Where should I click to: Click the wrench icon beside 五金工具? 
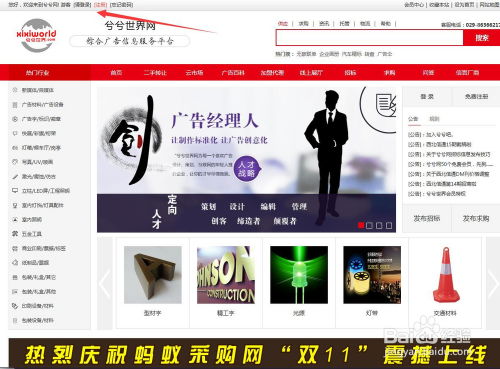[x=15, y=234]
